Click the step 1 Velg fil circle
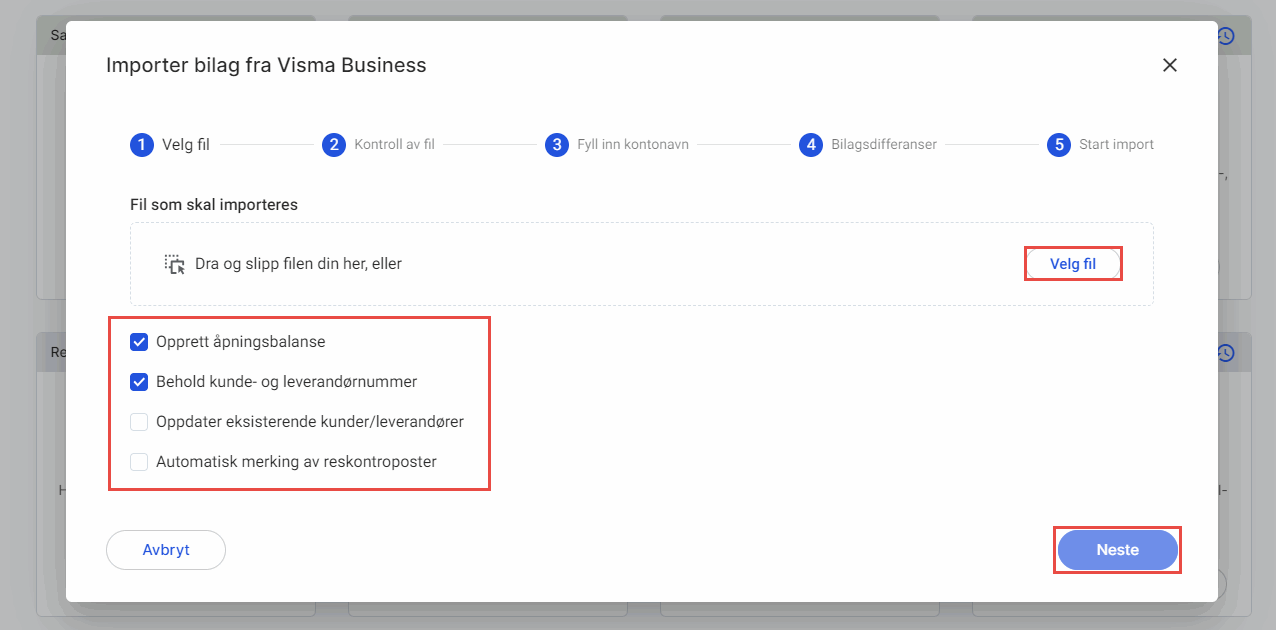The image size is (1276, 630). click(140, 144)
